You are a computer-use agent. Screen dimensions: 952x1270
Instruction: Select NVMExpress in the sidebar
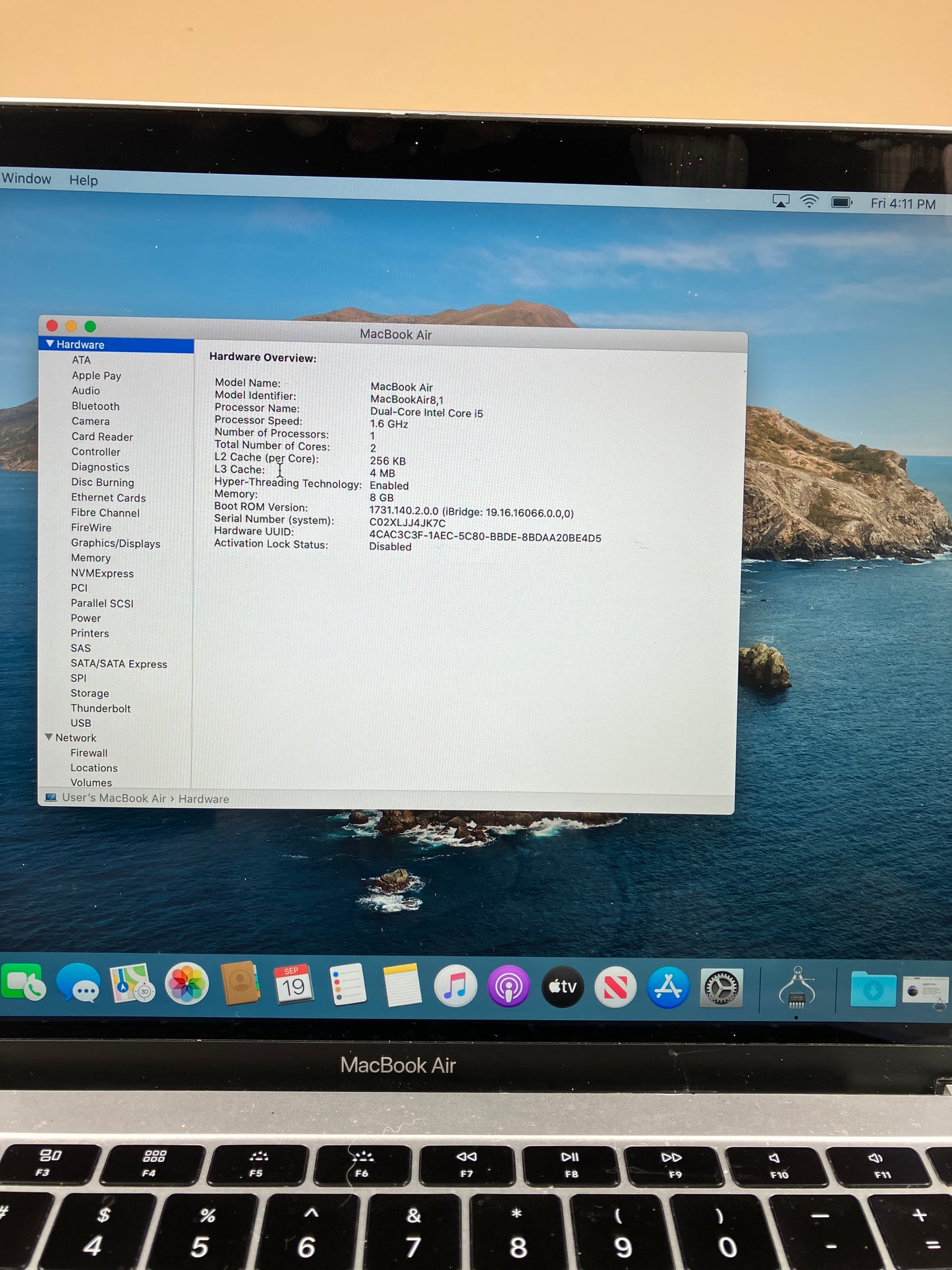(102, 573)
